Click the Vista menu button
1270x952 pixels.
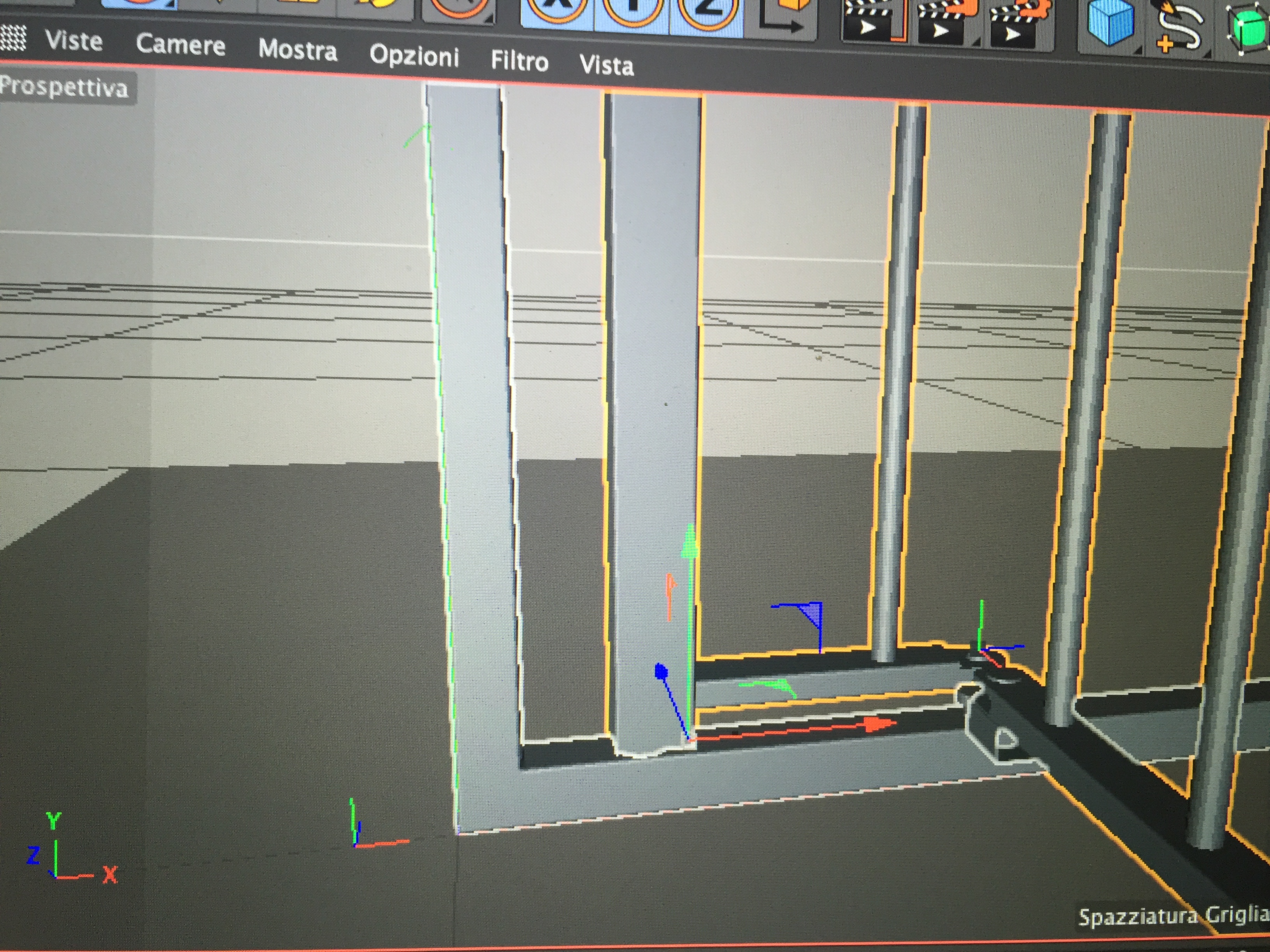click(606, 65)
